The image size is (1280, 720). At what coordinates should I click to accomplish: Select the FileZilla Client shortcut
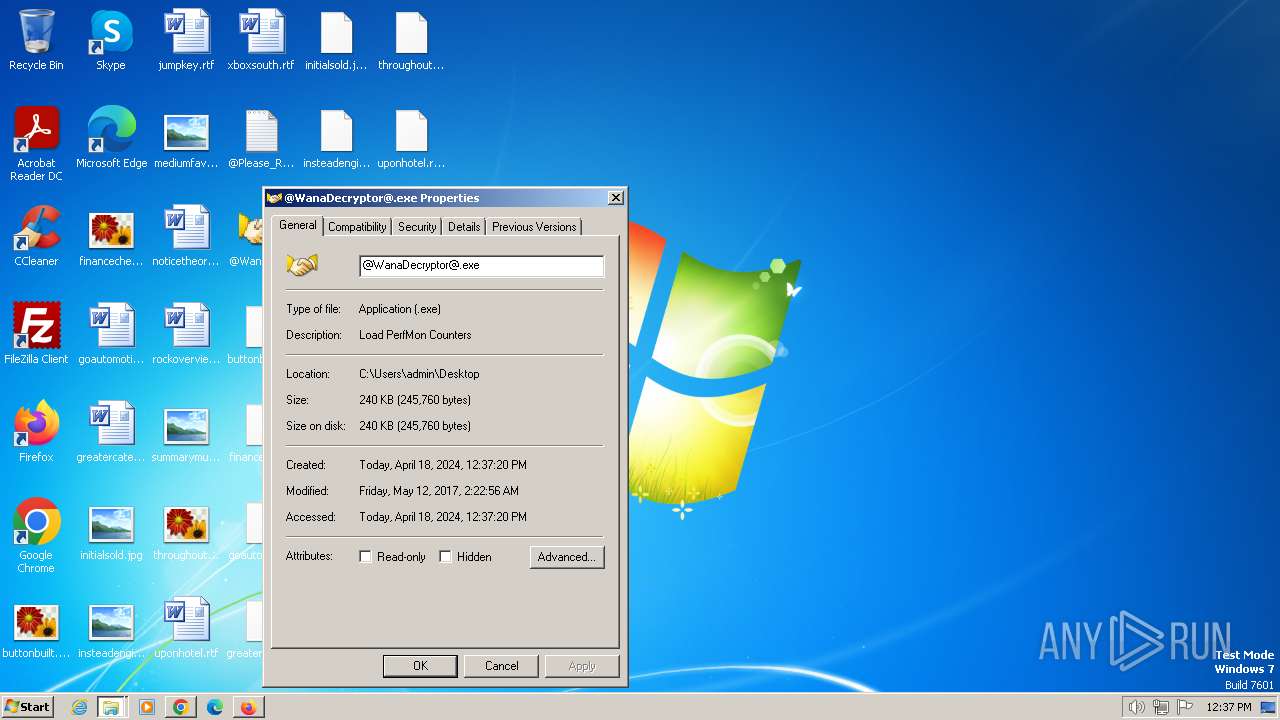click(36, 334)
